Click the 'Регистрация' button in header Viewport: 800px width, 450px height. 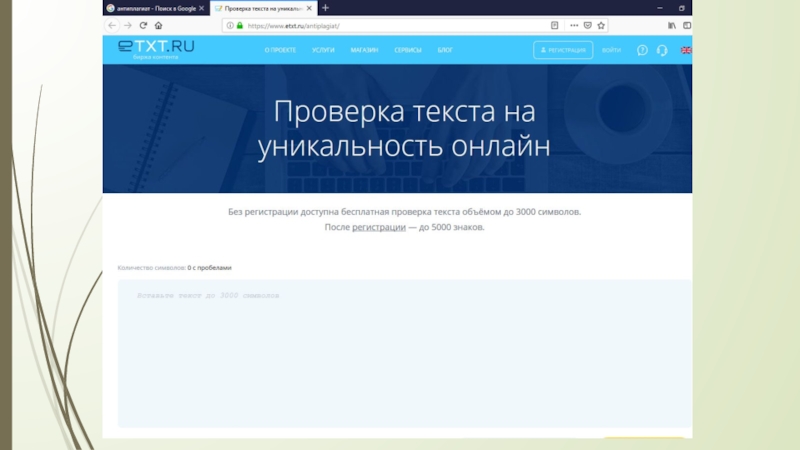pos(563,49)
